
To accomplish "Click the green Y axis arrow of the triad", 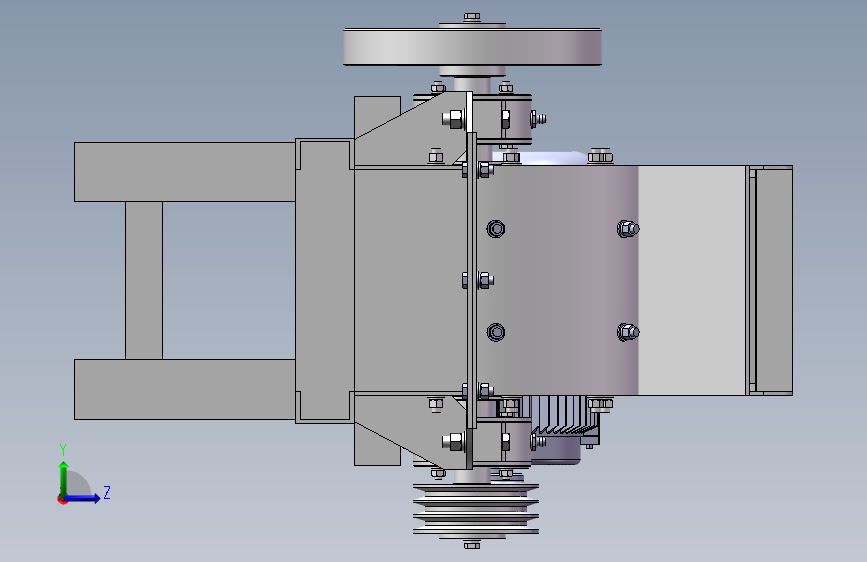I will click(x=64, y=479).
